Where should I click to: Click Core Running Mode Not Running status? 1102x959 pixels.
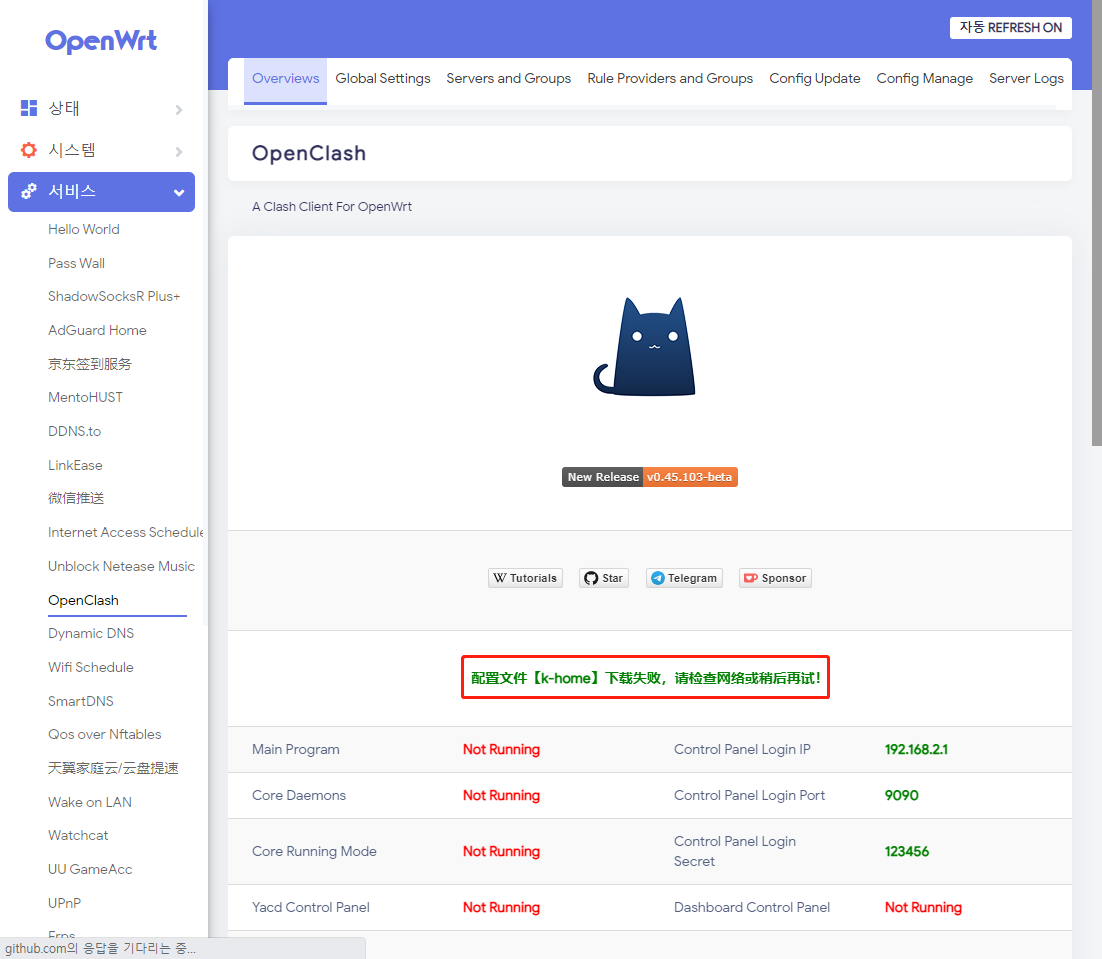tap(501, 852)
